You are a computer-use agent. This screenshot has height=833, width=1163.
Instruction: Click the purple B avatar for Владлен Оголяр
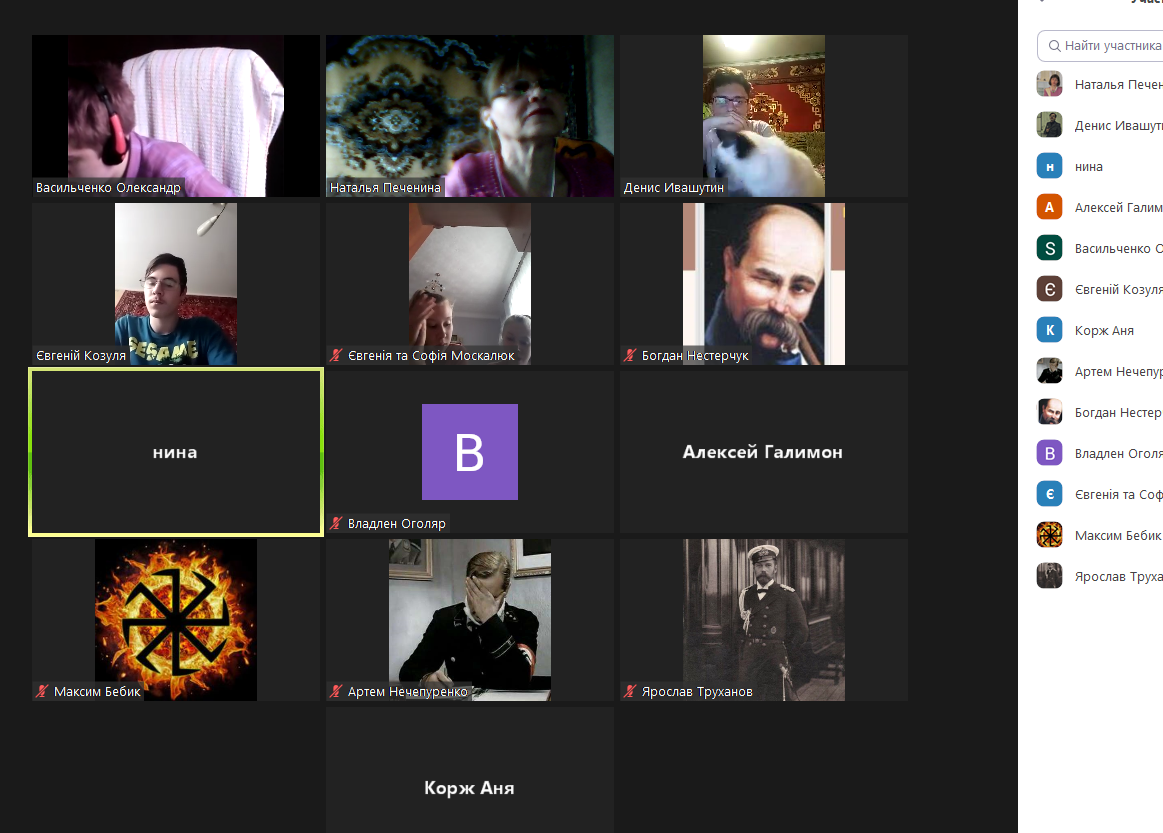pyautogui.click(x=470, y=452)
